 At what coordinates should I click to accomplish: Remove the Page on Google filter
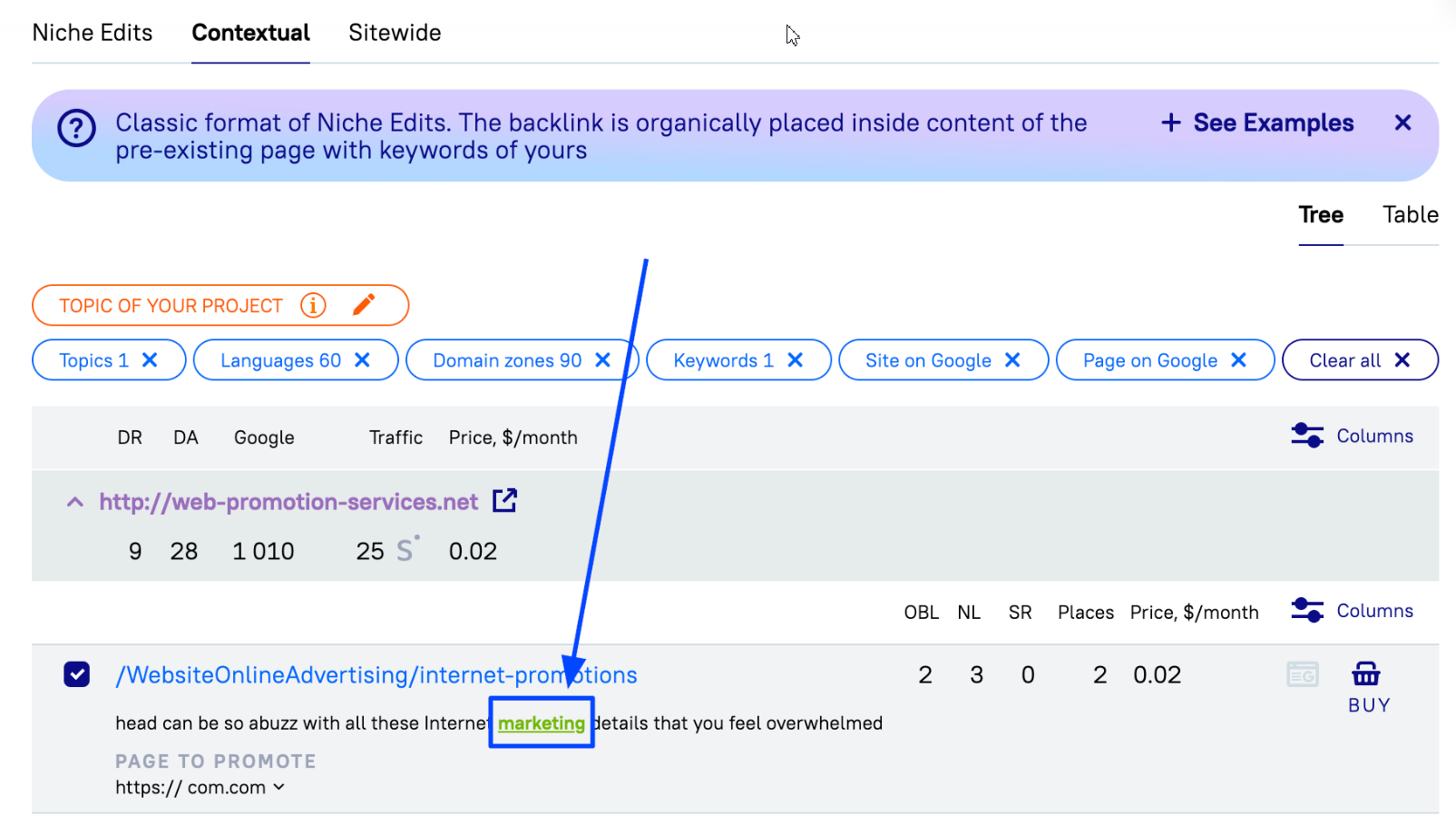(1238, 360)
